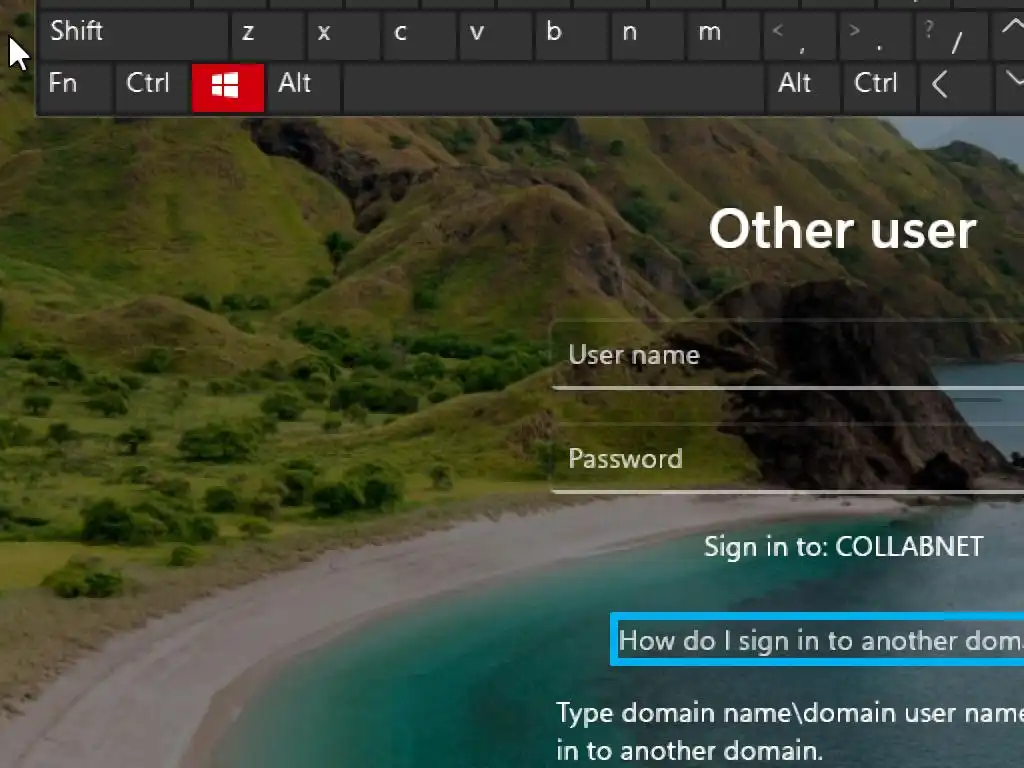Tap the v key
Viewport: 1024px width, 768px height.
496,36
